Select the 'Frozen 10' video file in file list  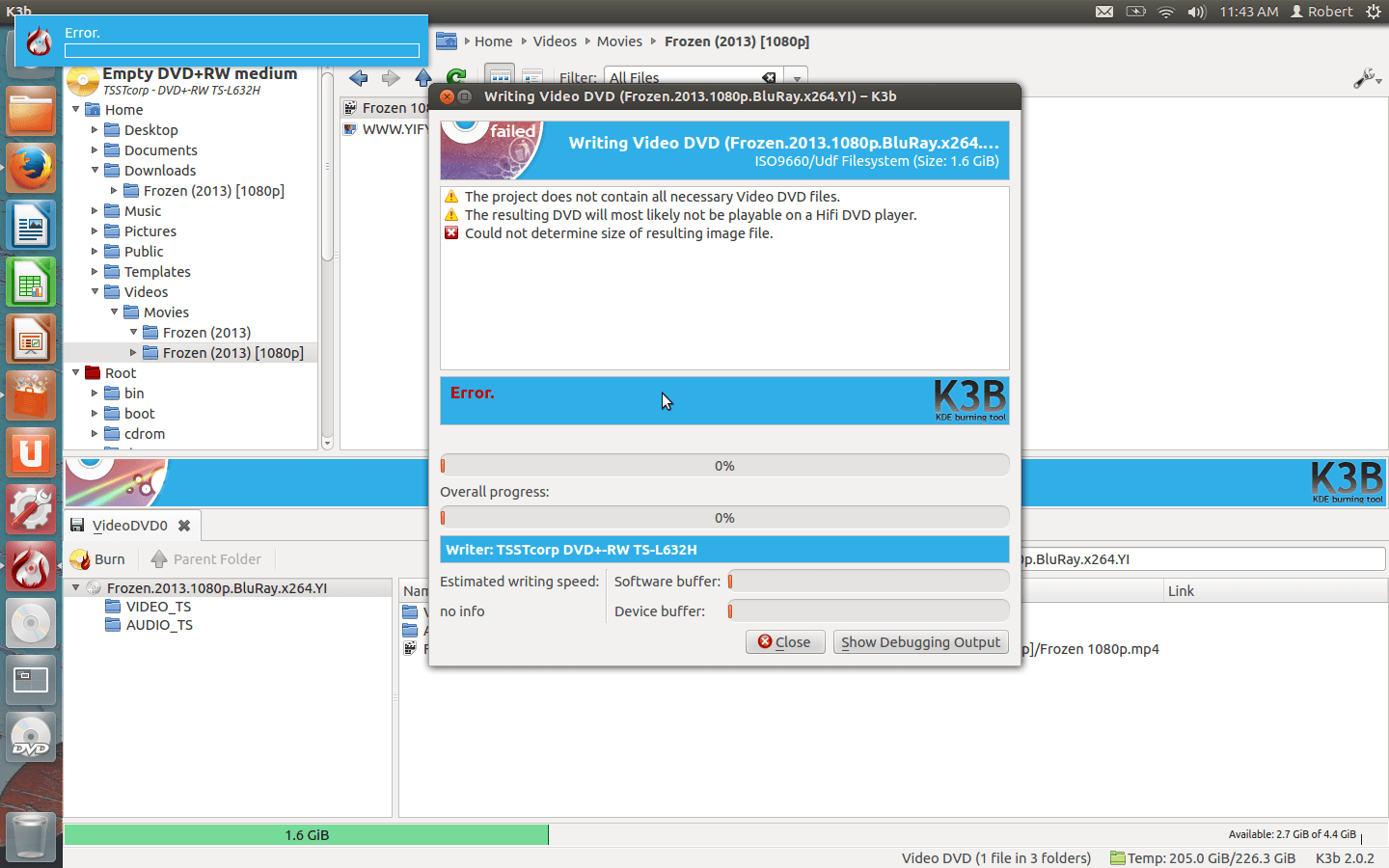(x=386, y=108)
